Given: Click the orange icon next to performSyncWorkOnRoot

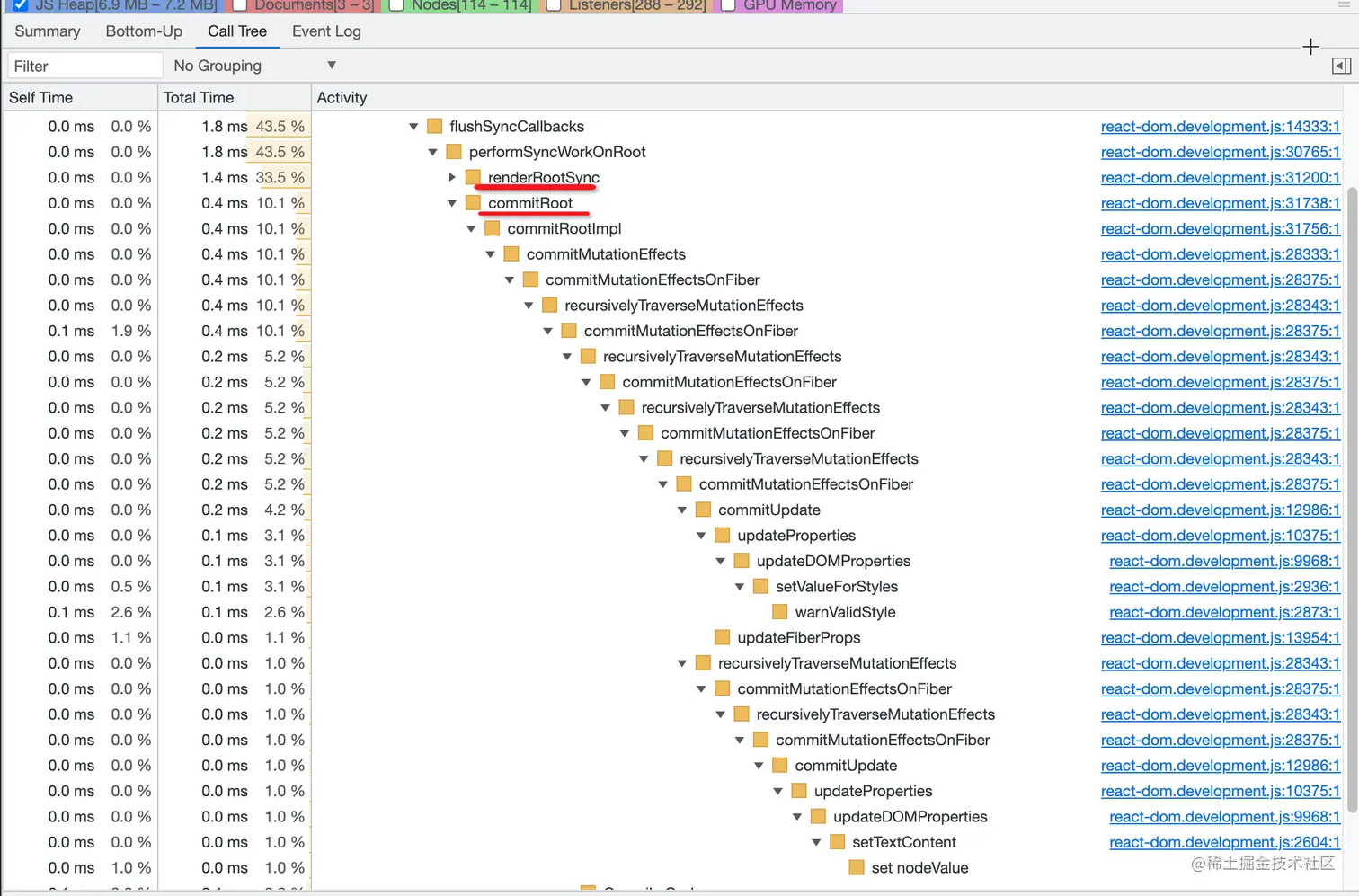Looking at the screenshot, I should 454,152.
